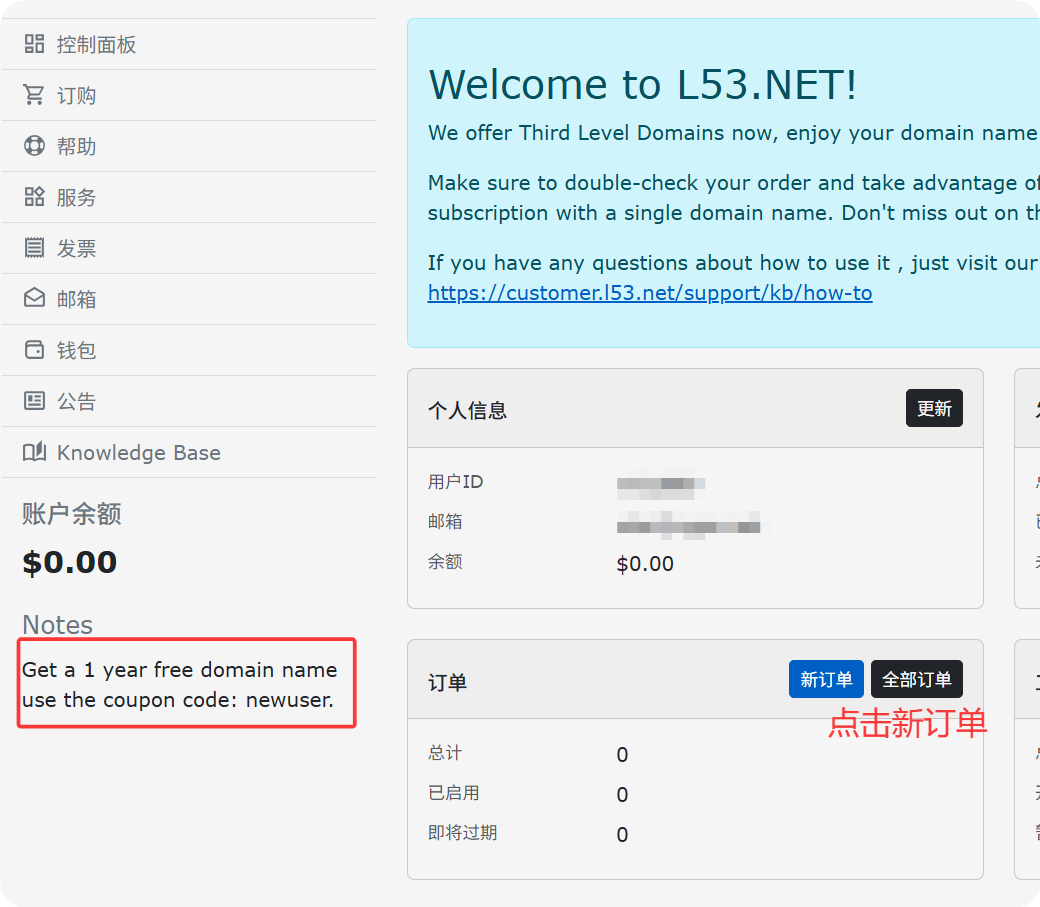
Task: Click the 更新 button in 个人信息 panel
Action: click(x=934, y=408)
